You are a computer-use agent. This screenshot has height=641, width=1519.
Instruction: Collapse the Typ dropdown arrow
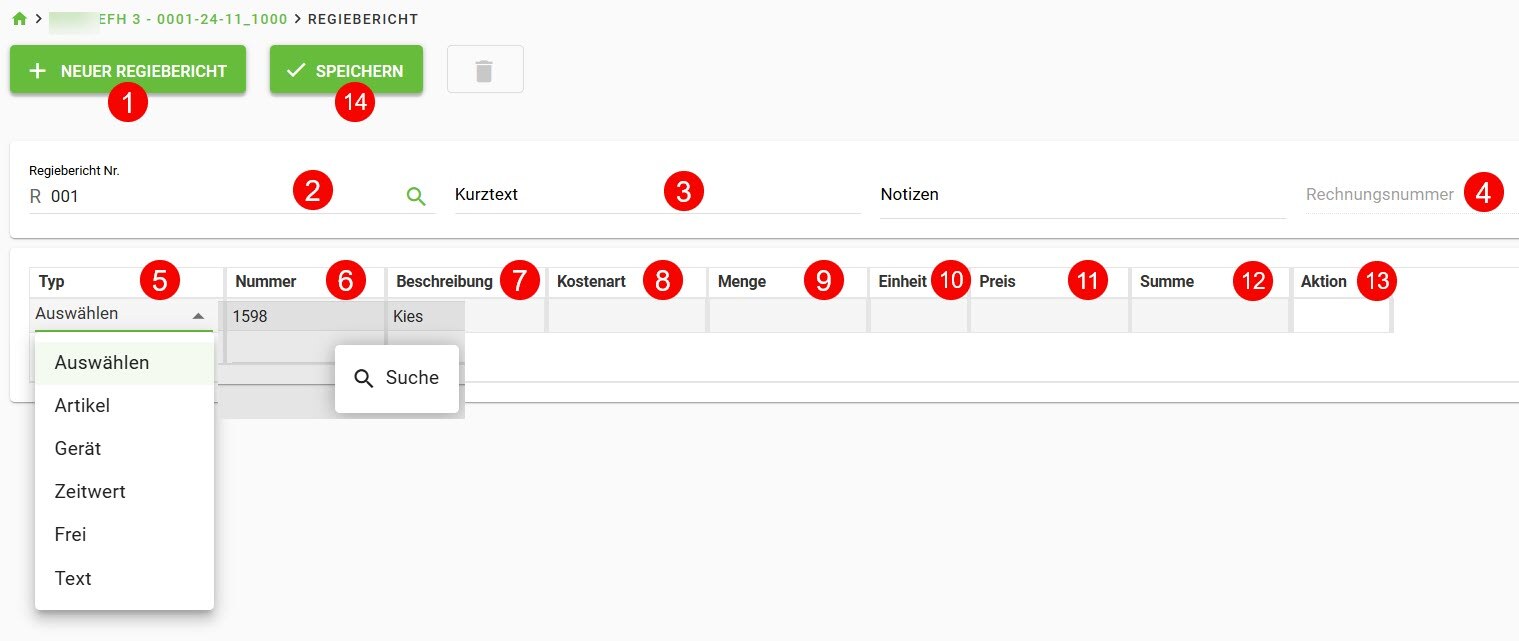point(198,315)
